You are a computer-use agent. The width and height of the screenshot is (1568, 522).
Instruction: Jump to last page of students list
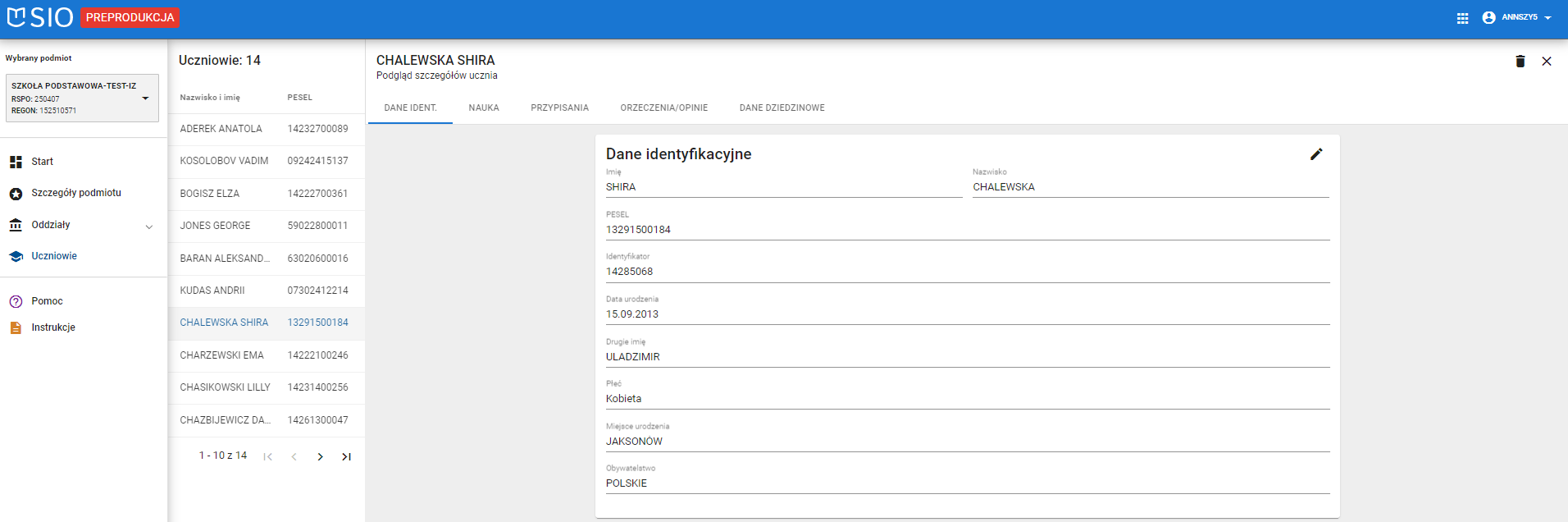[x=346, y=457]
